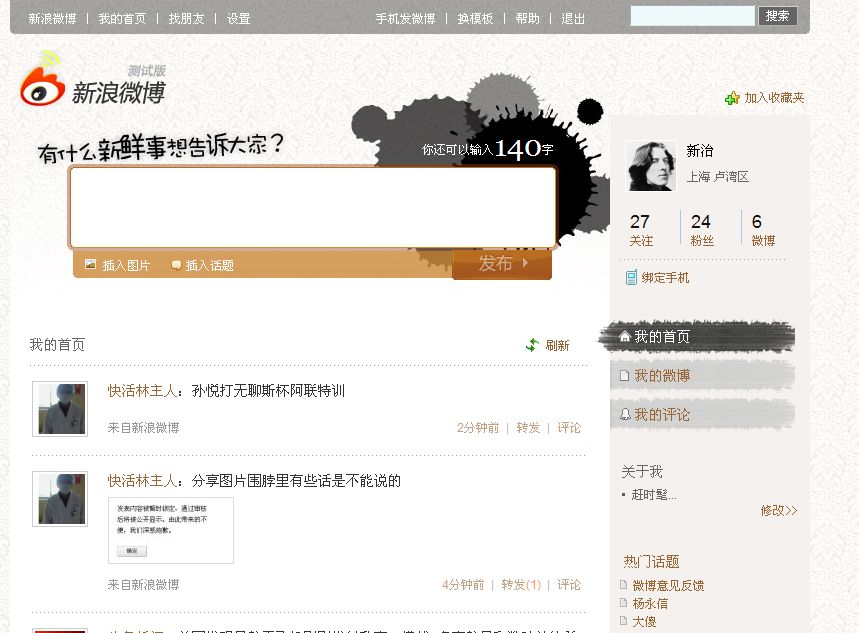The width and height of the screenshot is (859, 633).
Task: Click the 加入收藏夹 bookmark icon
Action: (x=732, y=98)
